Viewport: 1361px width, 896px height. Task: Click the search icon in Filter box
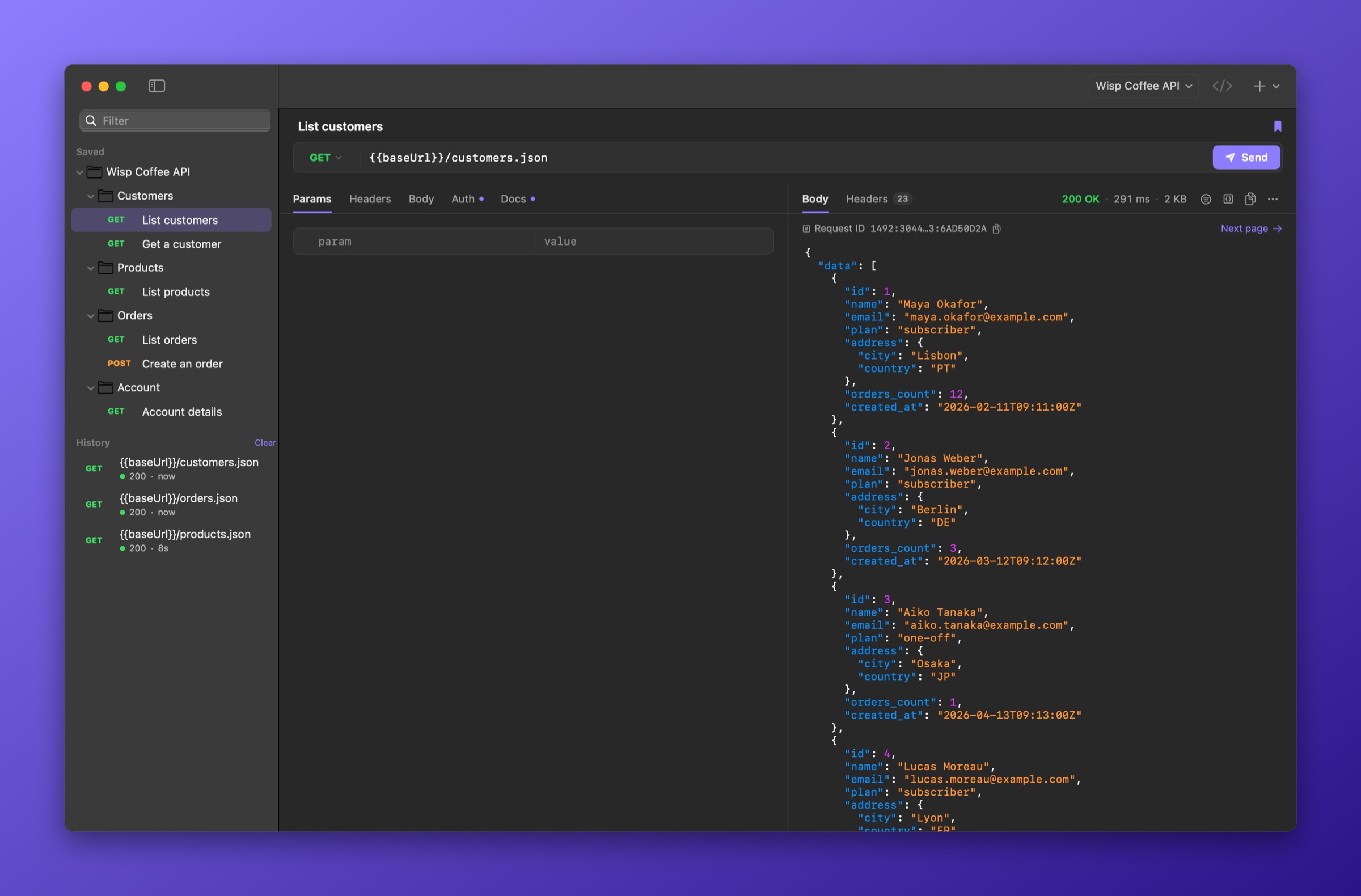coord(90,121)
